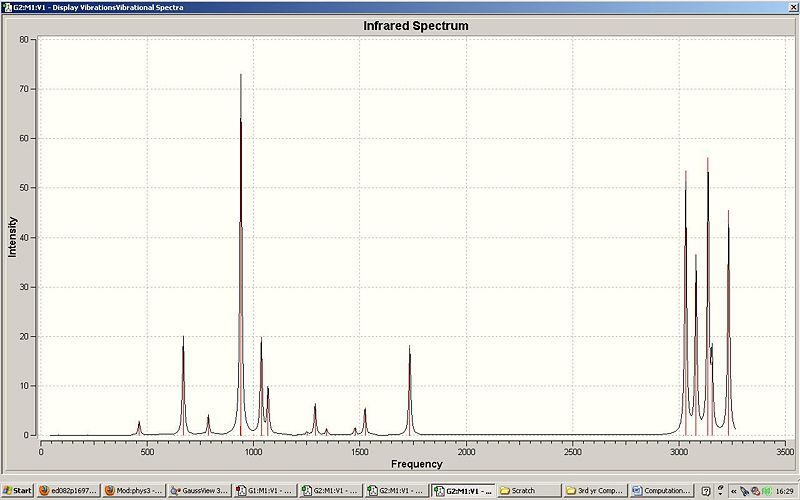
Task: Select the active G2:M1:V1 taskbar button
Action: click(463, 491)
